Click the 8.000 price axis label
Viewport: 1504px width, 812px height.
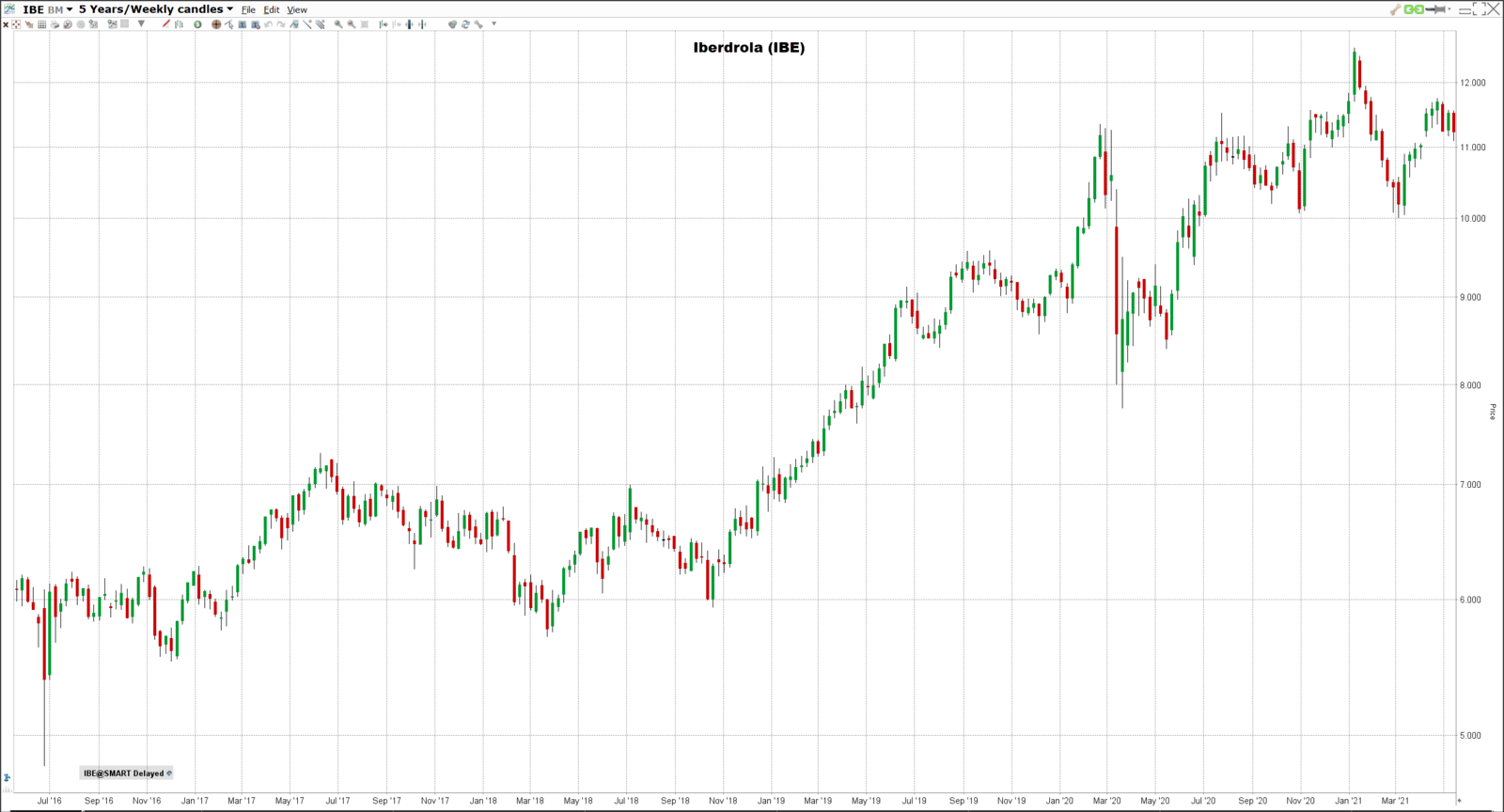pyautogui.click(x=1470, y=385)
